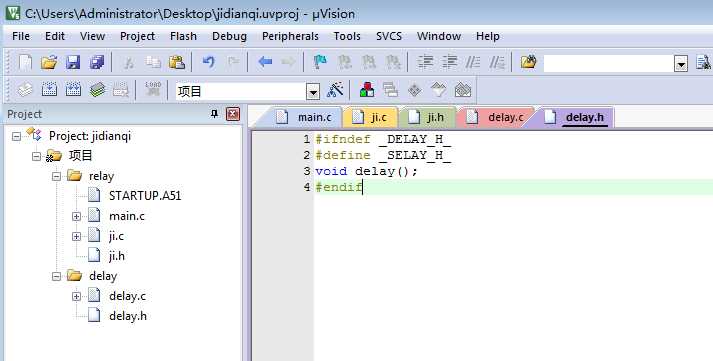This screenshot has height=361, width=713.
Task: Translate the current file with the Translate icon
Action: click(25, 89)
